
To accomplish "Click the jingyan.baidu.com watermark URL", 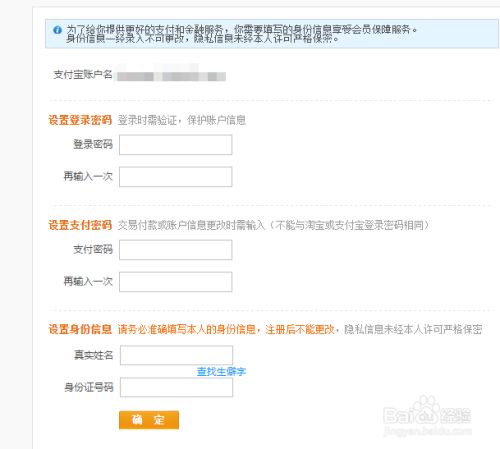I will tap(427, 431).
